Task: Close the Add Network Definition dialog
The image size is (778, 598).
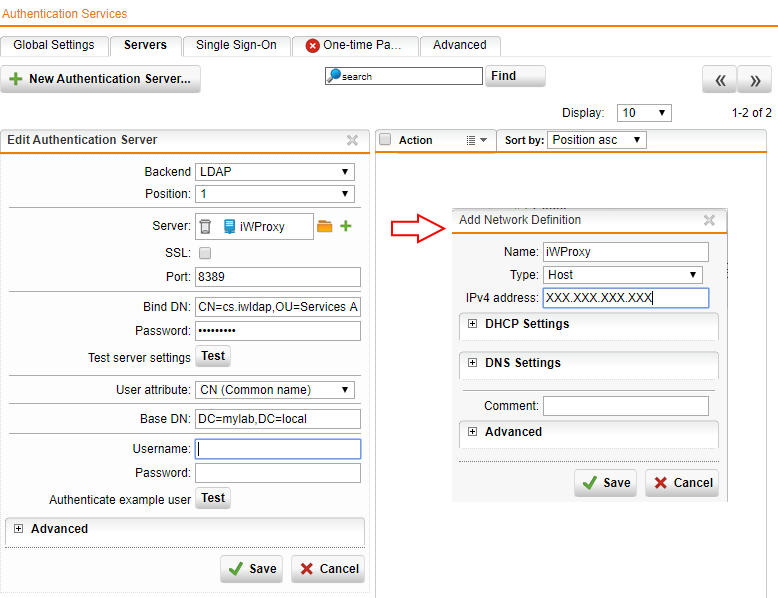Action: [709, 221]
